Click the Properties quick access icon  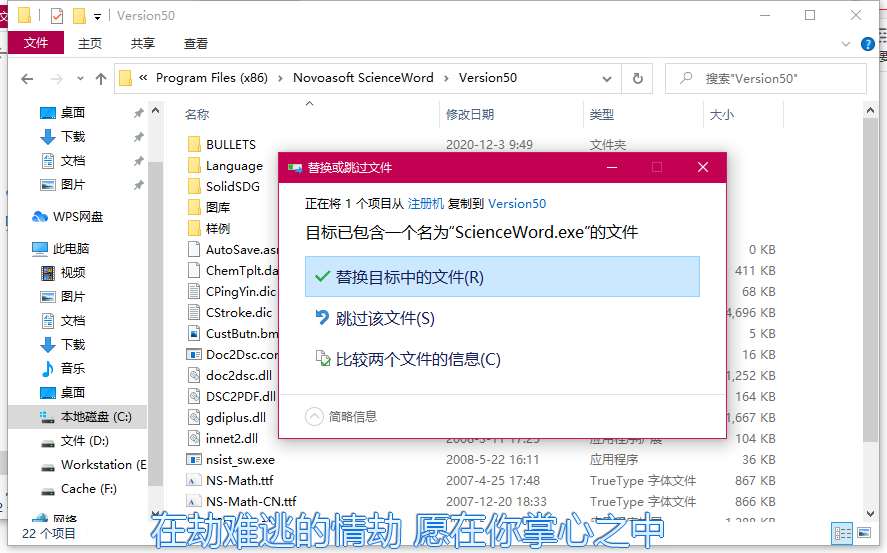click(x=57, y=16)
